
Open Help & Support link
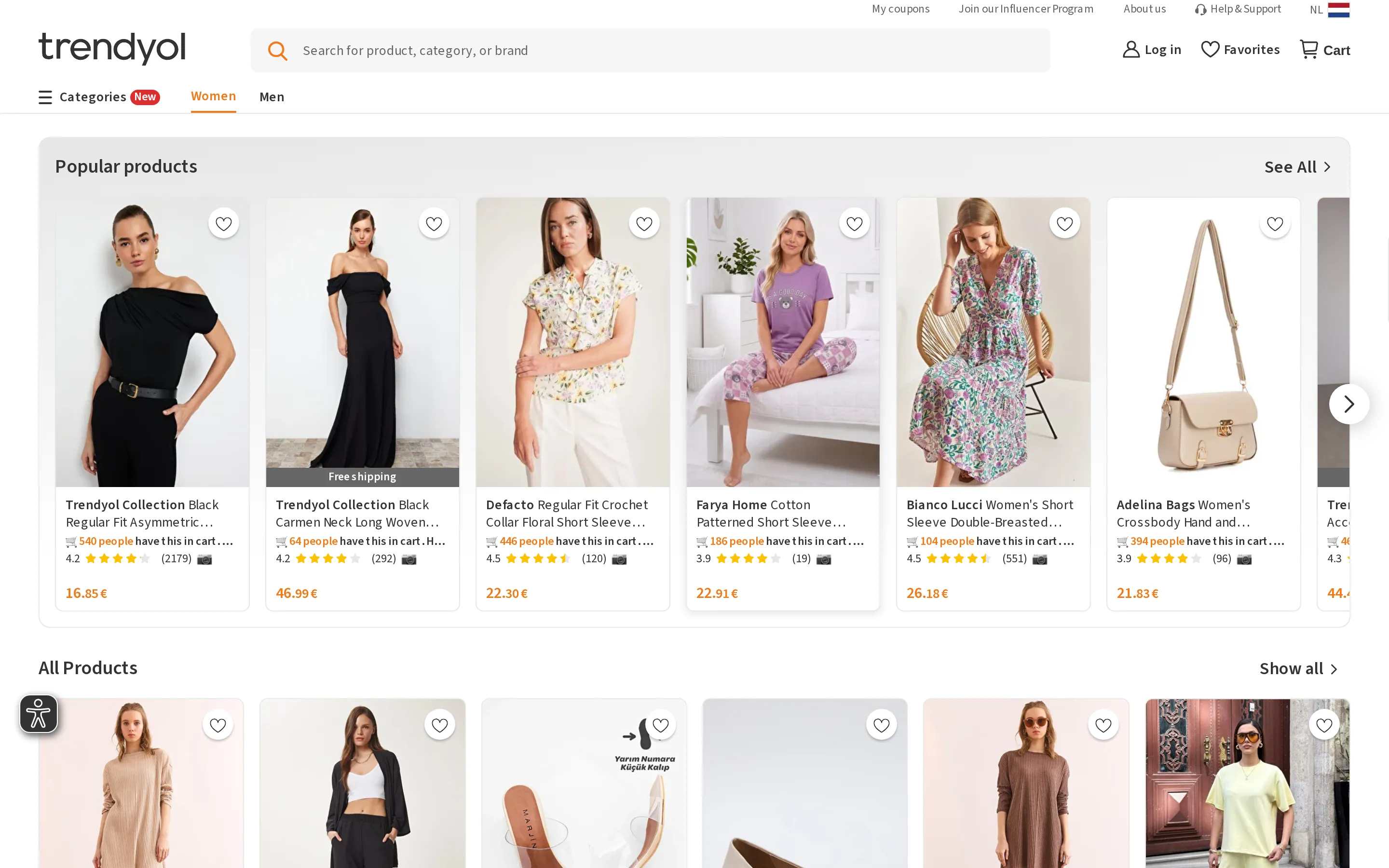coord(1238,9)
